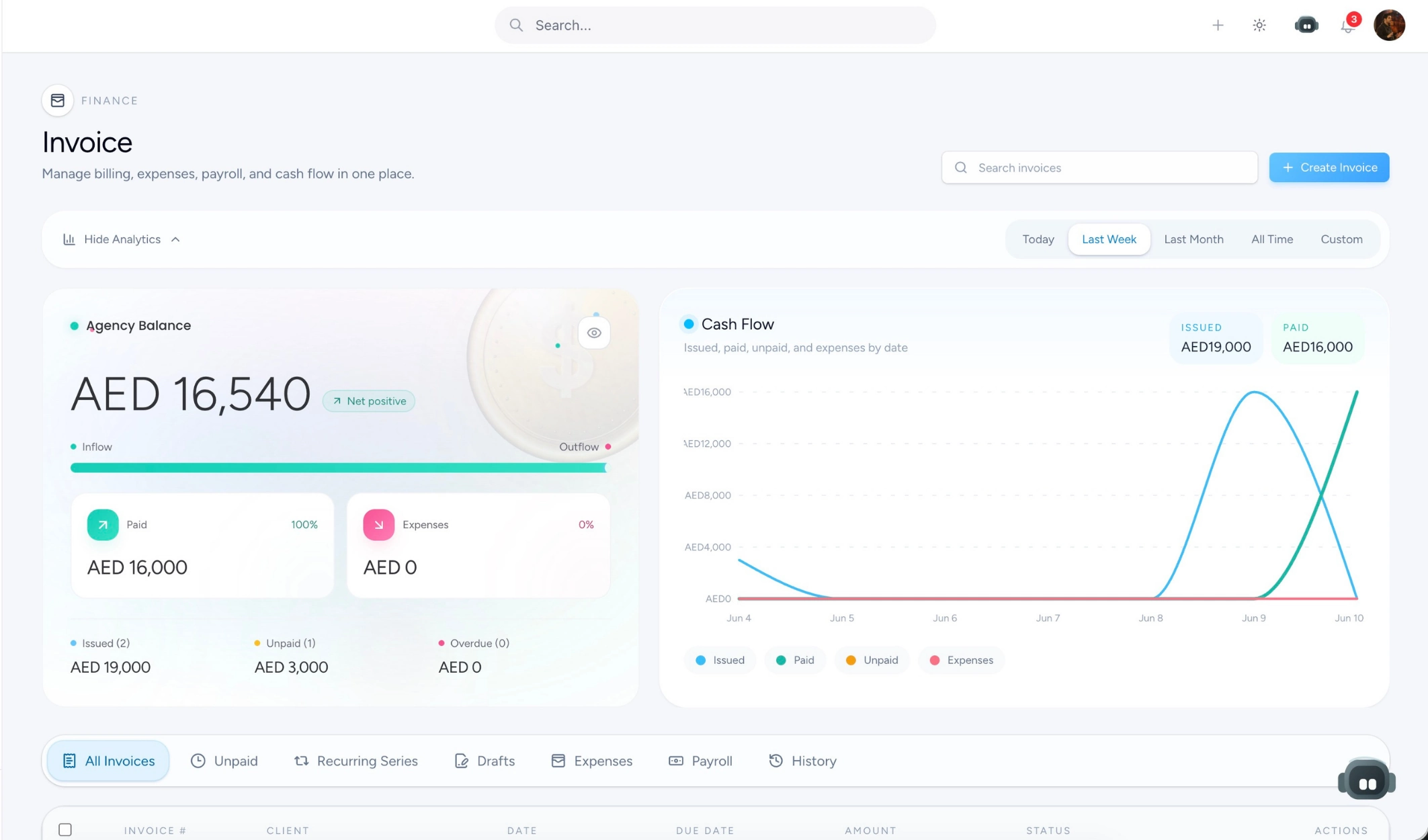Viewport: 1428px width, 840px height.
Task: Focus the global Search field
Action: (715, 26)
